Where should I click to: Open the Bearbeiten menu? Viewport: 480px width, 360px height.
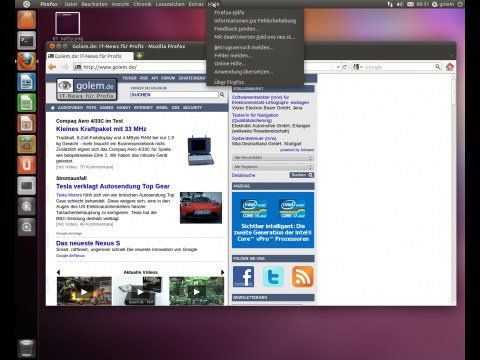[x=95, y=4]
